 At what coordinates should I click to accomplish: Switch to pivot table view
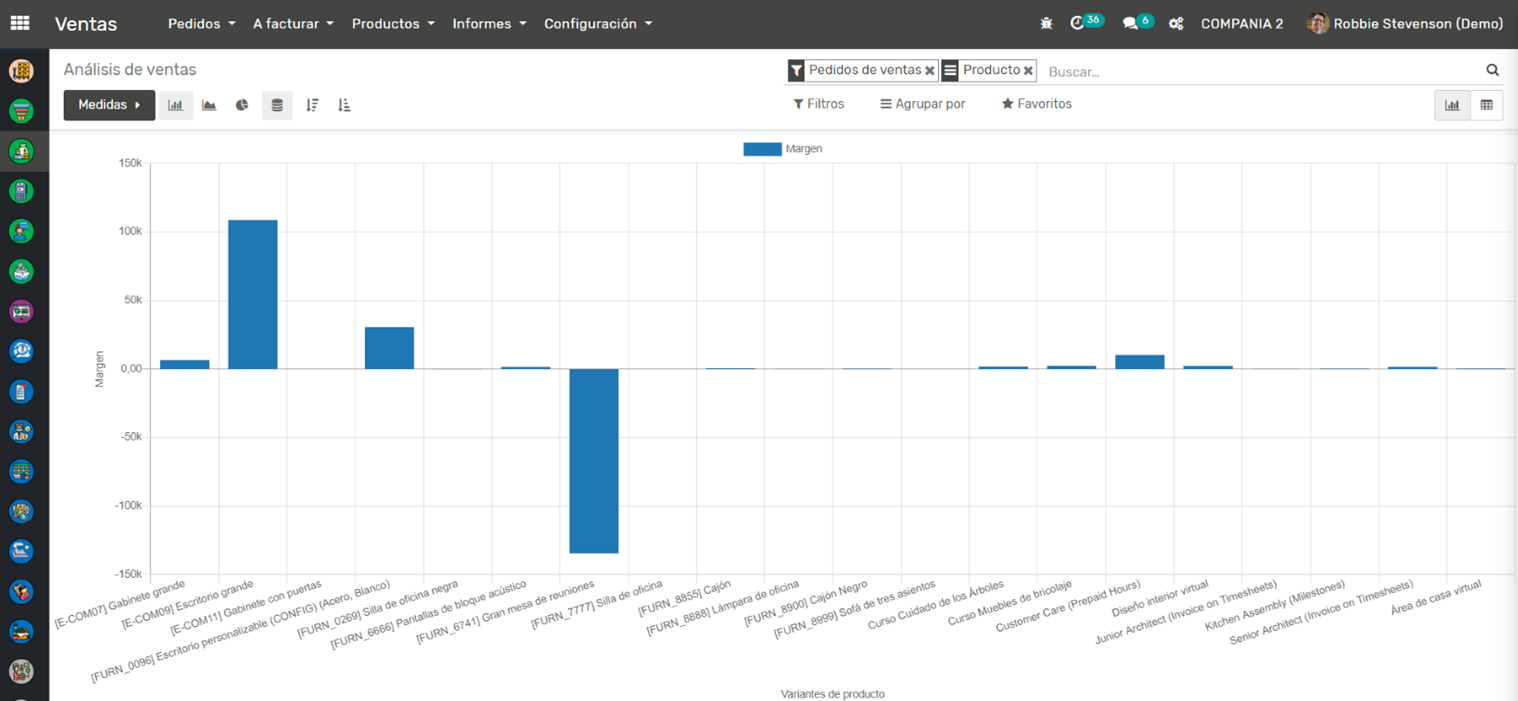[1486, 105]
